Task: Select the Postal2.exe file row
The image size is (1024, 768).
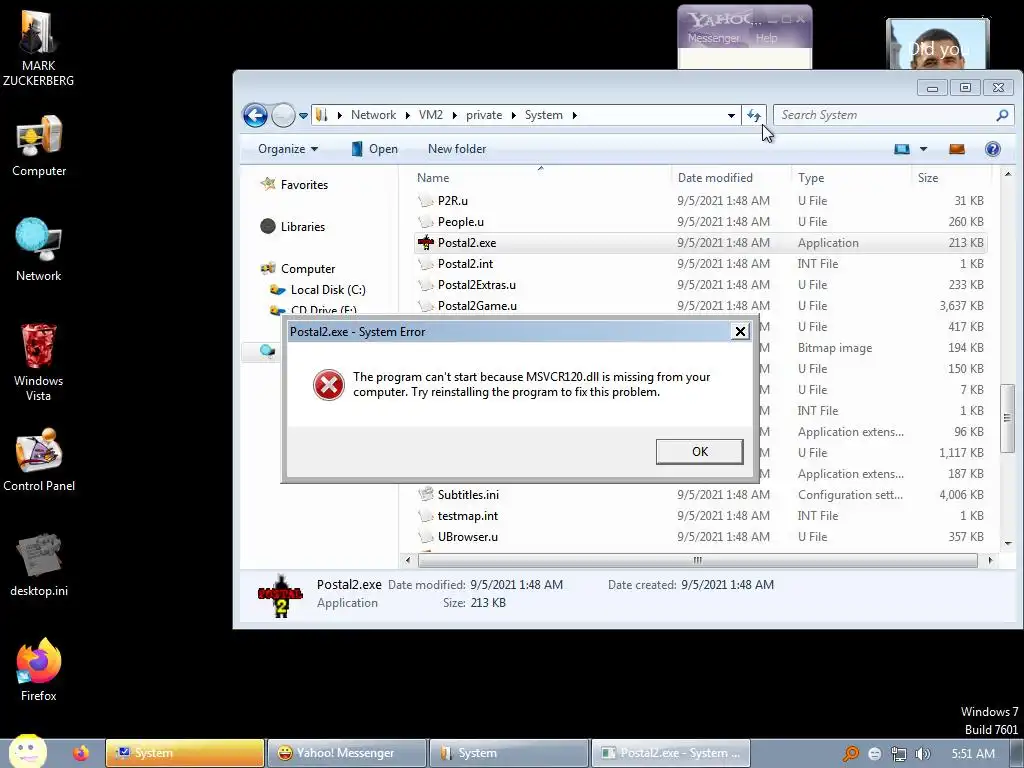Action: pyautogui.click(x=700, y=242)
